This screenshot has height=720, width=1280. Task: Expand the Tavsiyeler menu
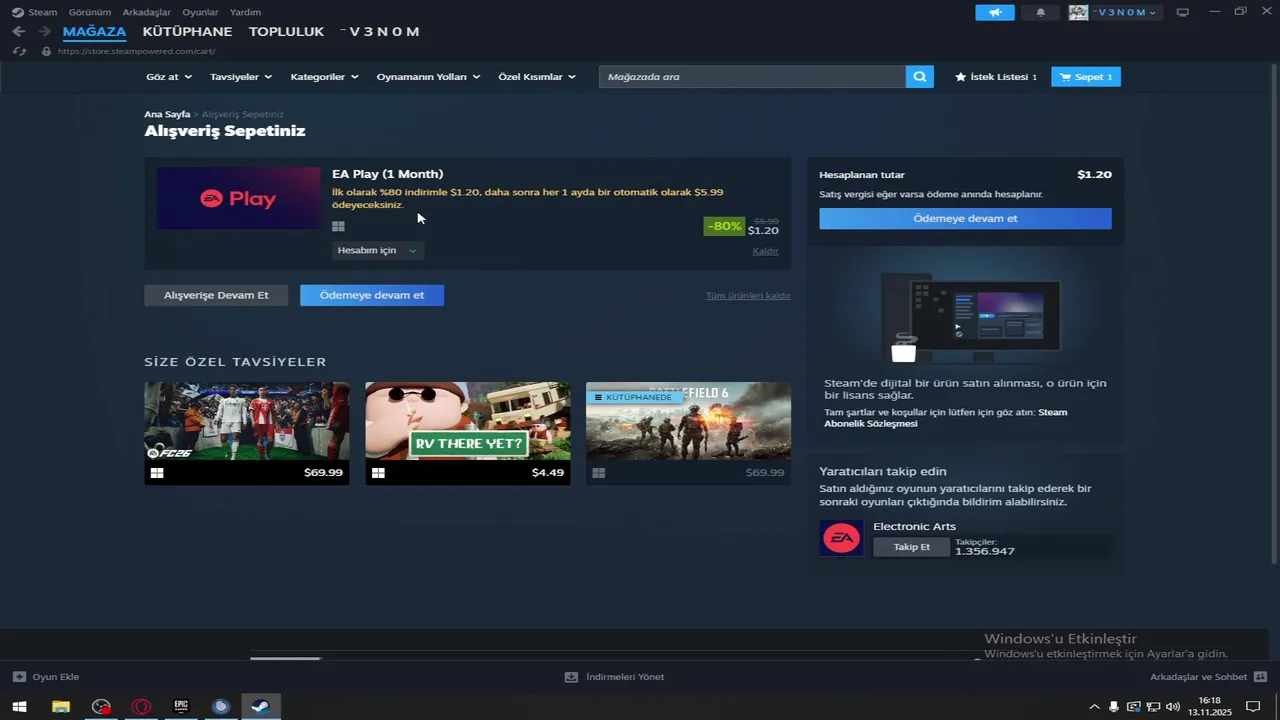tap(241, 77)
